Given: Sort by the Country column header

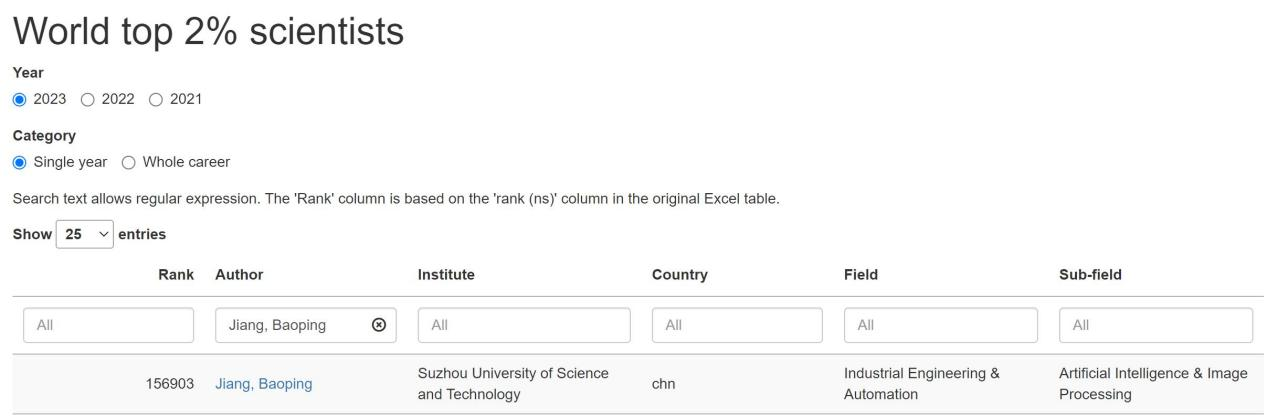Looking at the screenshot, I should click(679, 275).
